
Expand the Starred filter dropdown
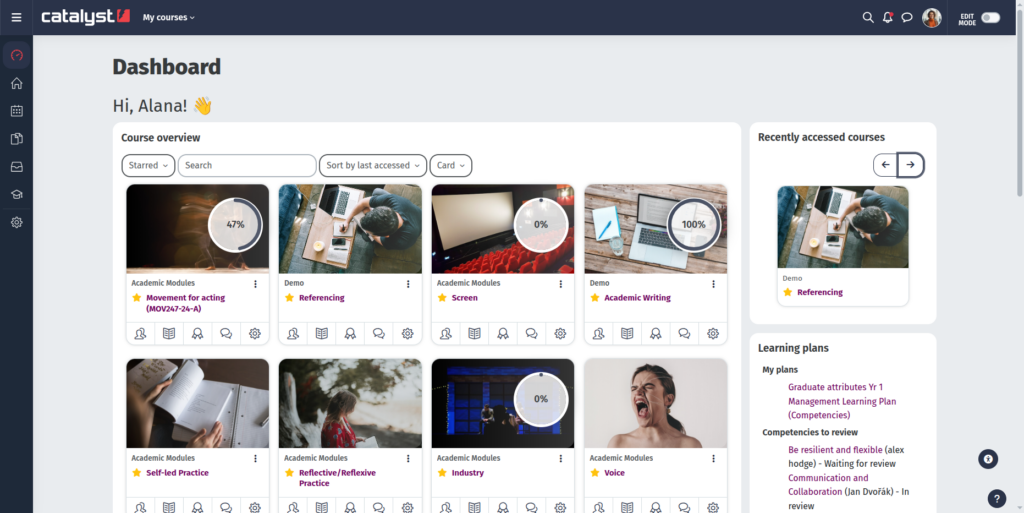point(148,165)
